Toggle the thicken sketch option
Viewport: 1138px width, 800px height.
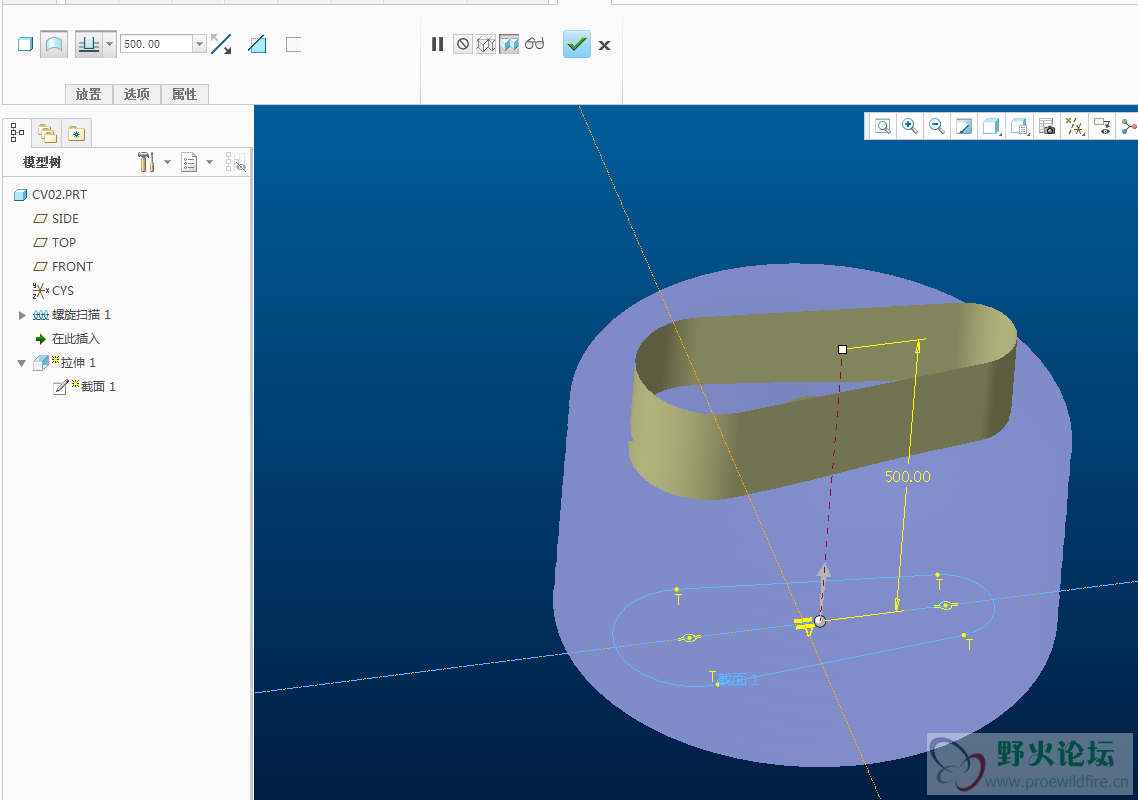(x=293, y=44)
